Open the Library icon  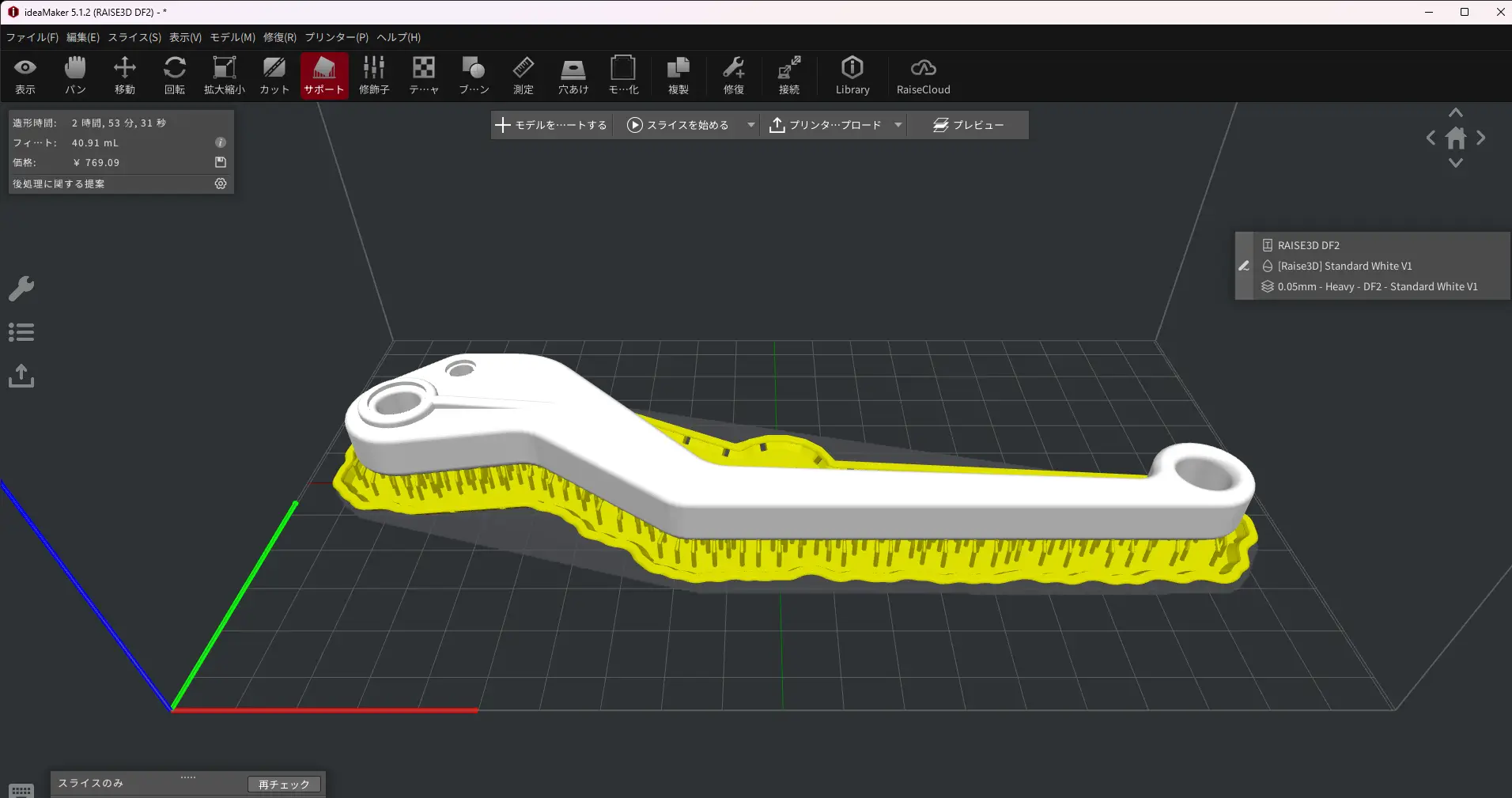[852, 76]
